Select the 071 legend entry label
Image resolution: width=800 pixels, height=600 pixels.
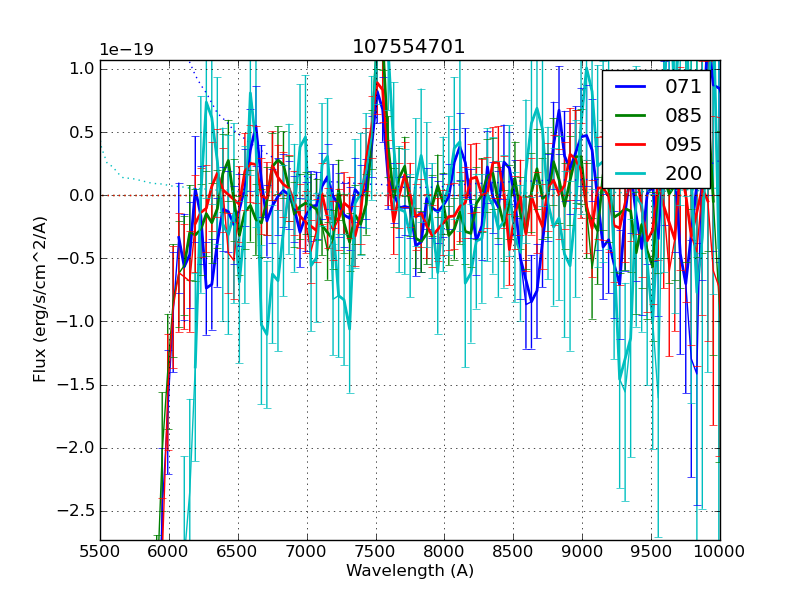coord(684,87)
